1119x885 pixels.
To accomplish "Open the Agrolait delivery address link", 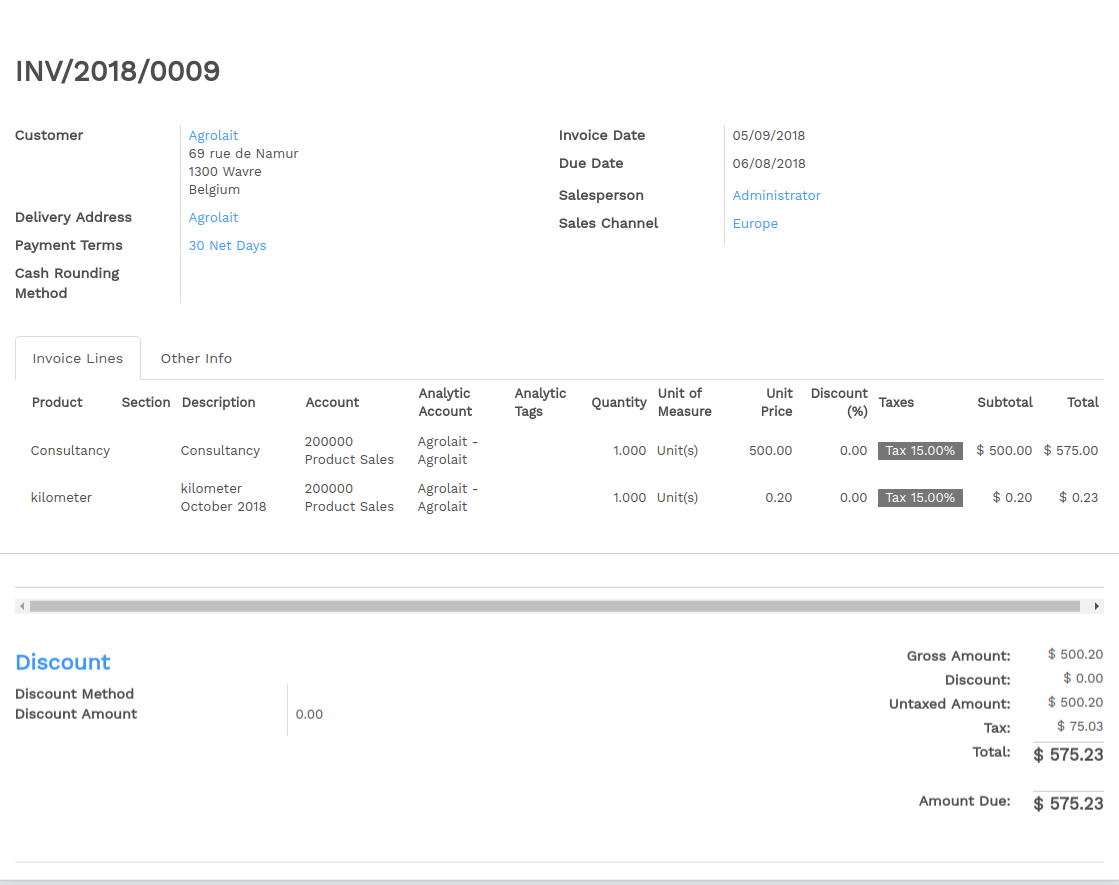I will (x=213, y=218).
